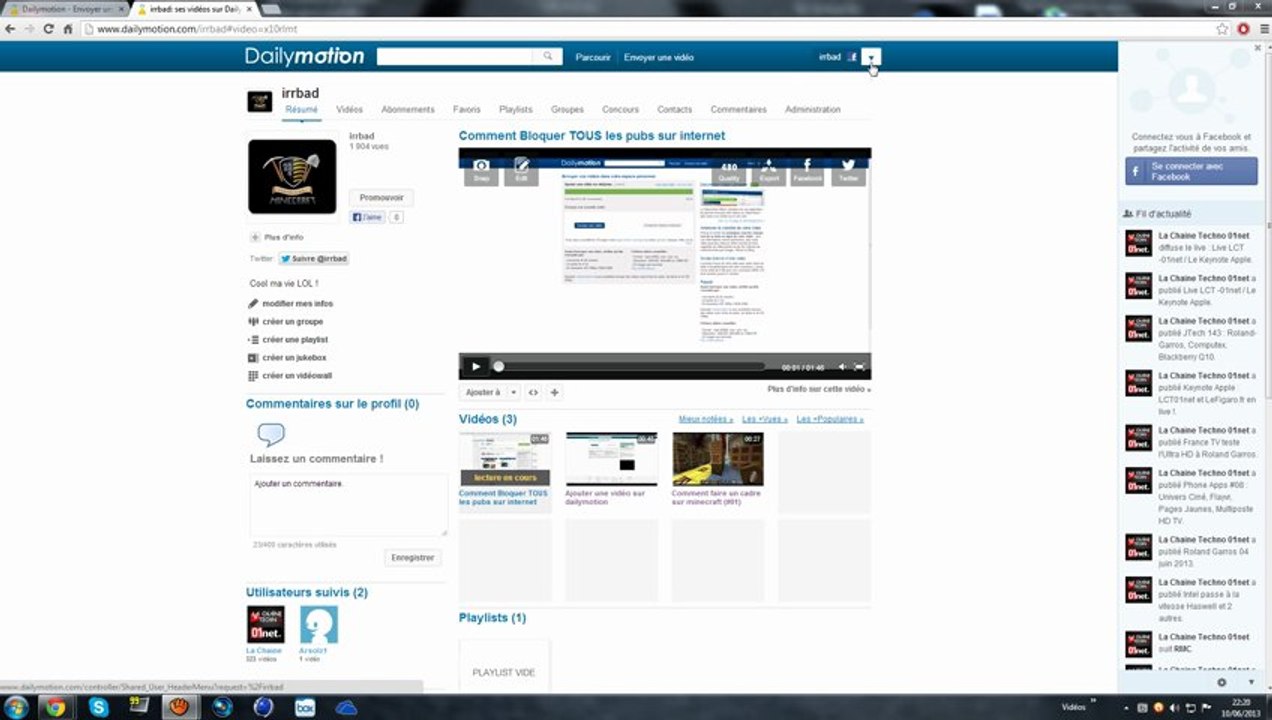The width and height of the screenshot is (1272, 720).
Task: Open the Commentaires tab
Action: tap(738, 109)
